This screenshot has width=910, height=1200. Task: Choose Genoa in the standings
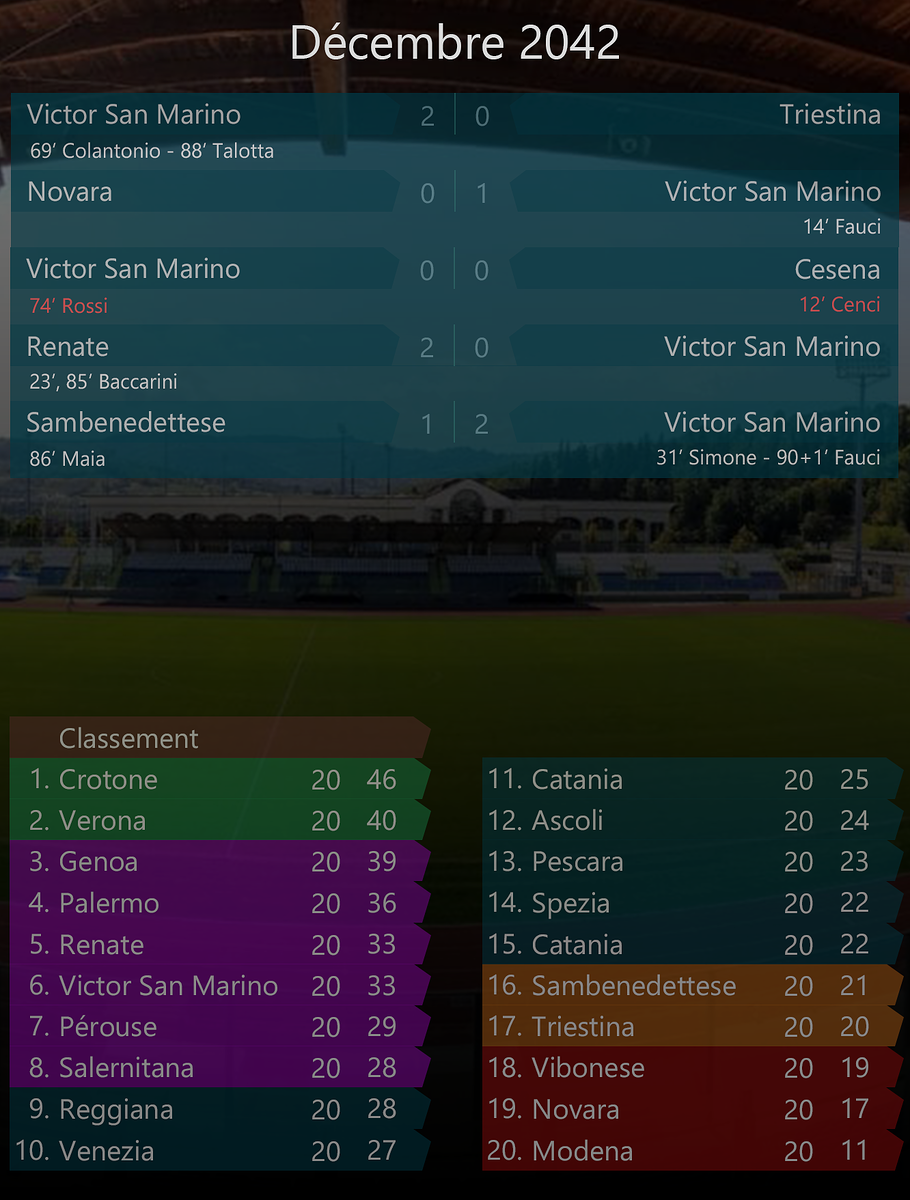(220, 862)
